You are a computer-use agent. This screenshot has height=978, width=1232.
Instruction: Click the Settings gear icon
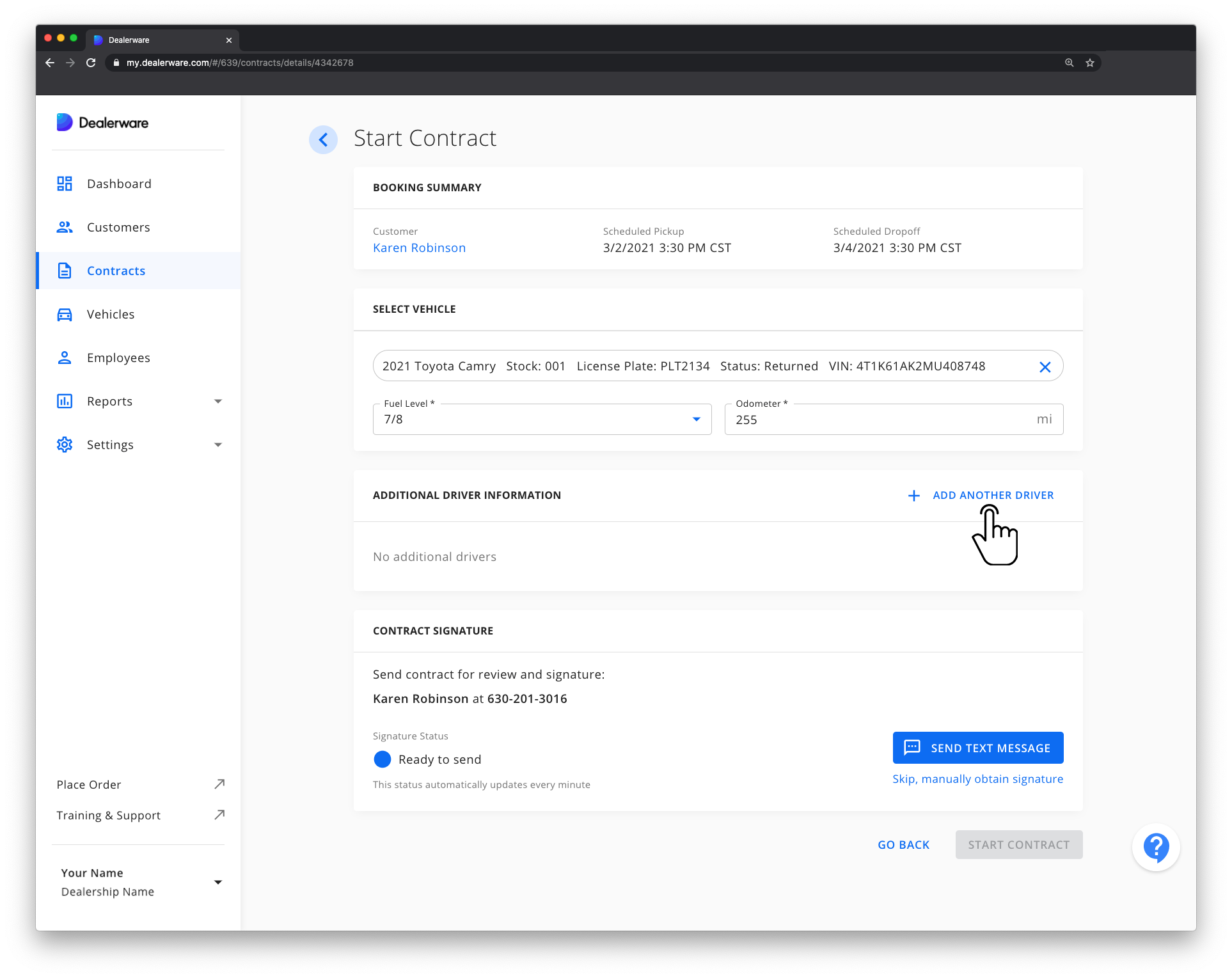pos(65,445)
